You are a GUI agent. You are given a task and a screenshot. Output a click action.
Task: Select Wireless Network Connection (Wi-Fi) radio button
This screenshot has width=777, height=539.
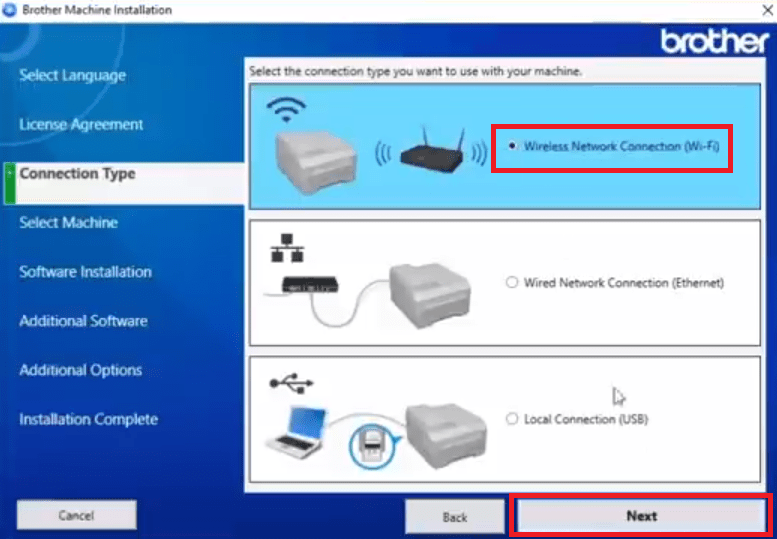pos(512,146)
